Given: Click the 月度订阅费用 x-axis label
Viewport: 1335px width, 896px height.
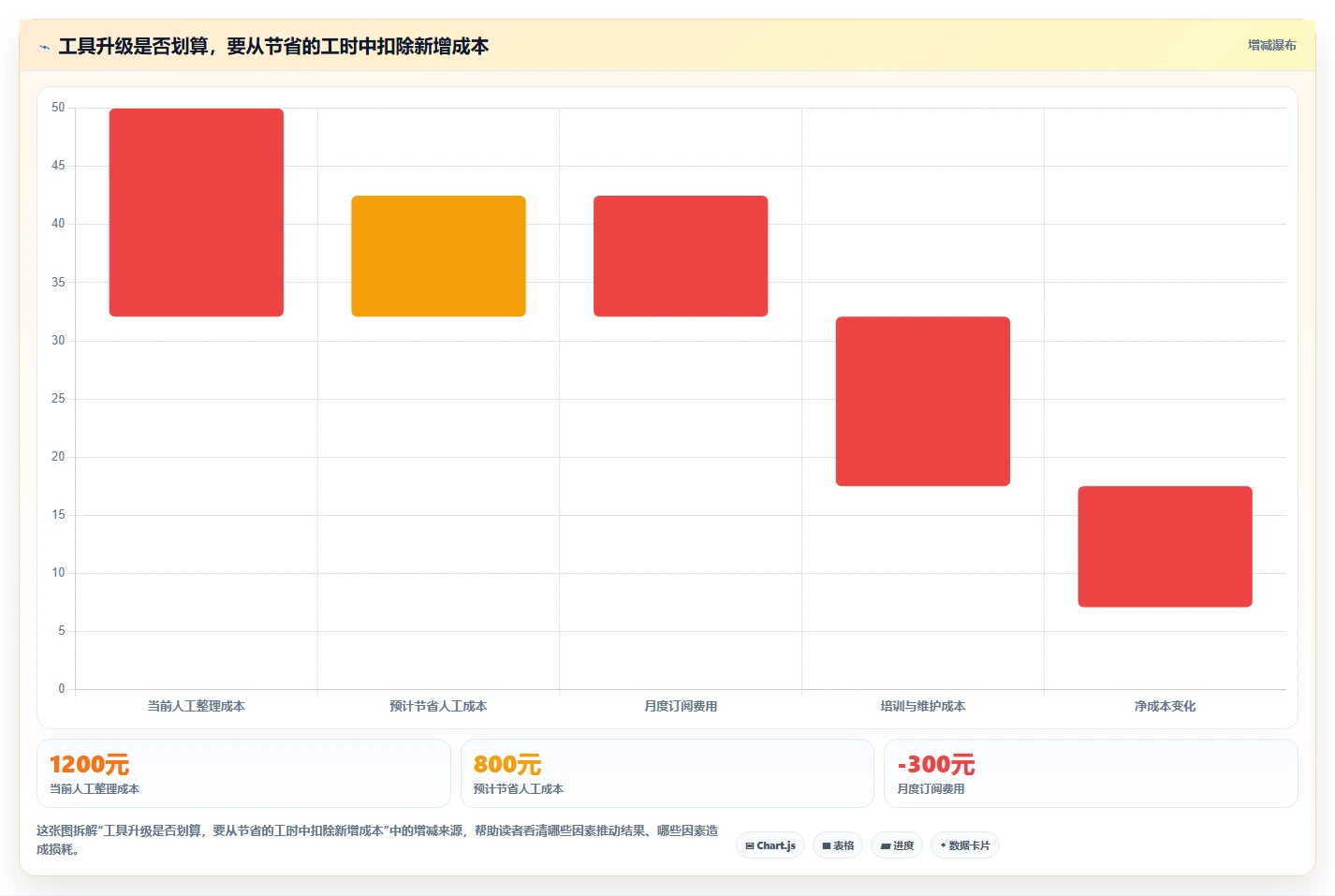Looking at the screenshot, I should [681, 706].
